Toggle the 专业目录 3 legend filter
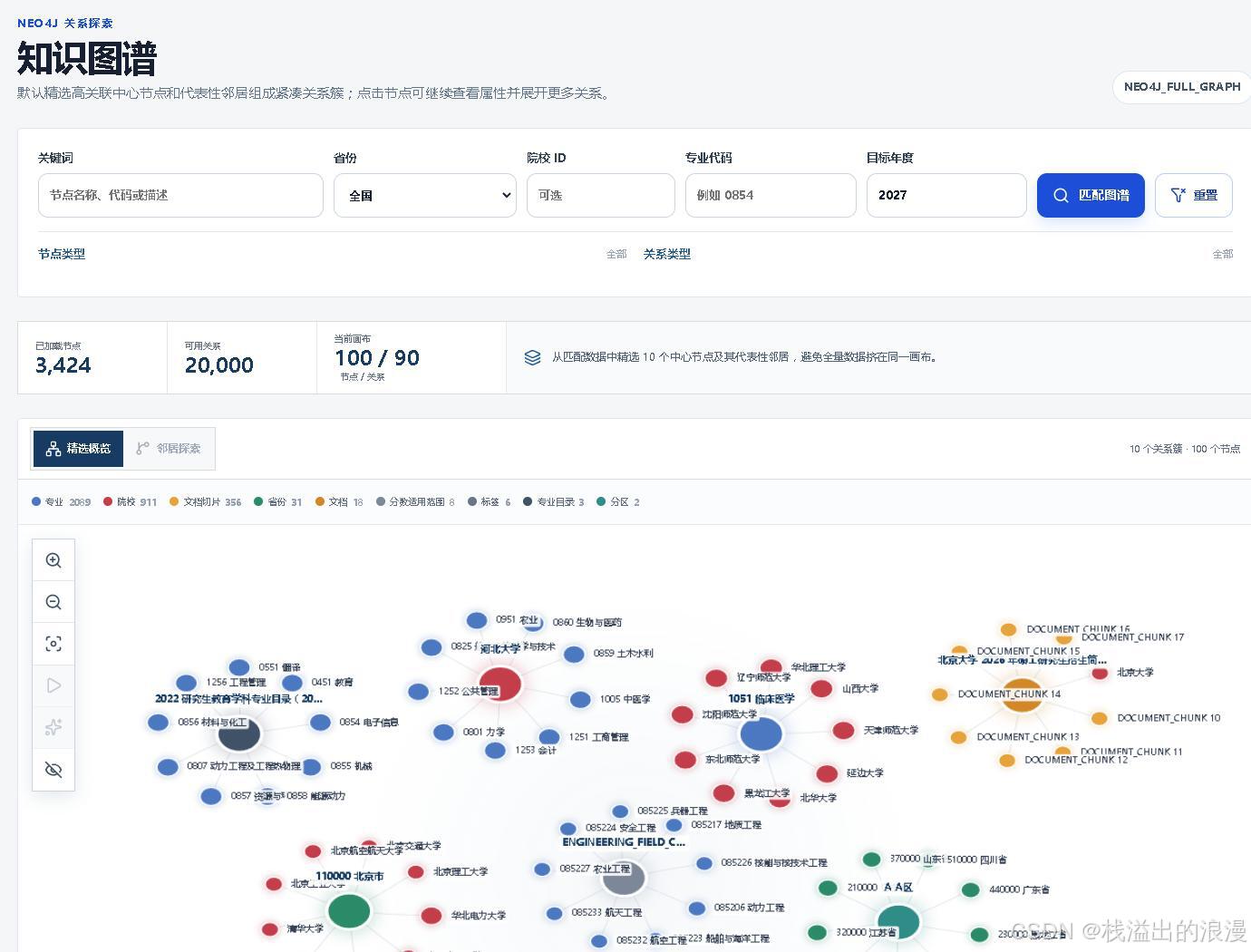Viewport: 1251px width, 952px height. point(553,501)
